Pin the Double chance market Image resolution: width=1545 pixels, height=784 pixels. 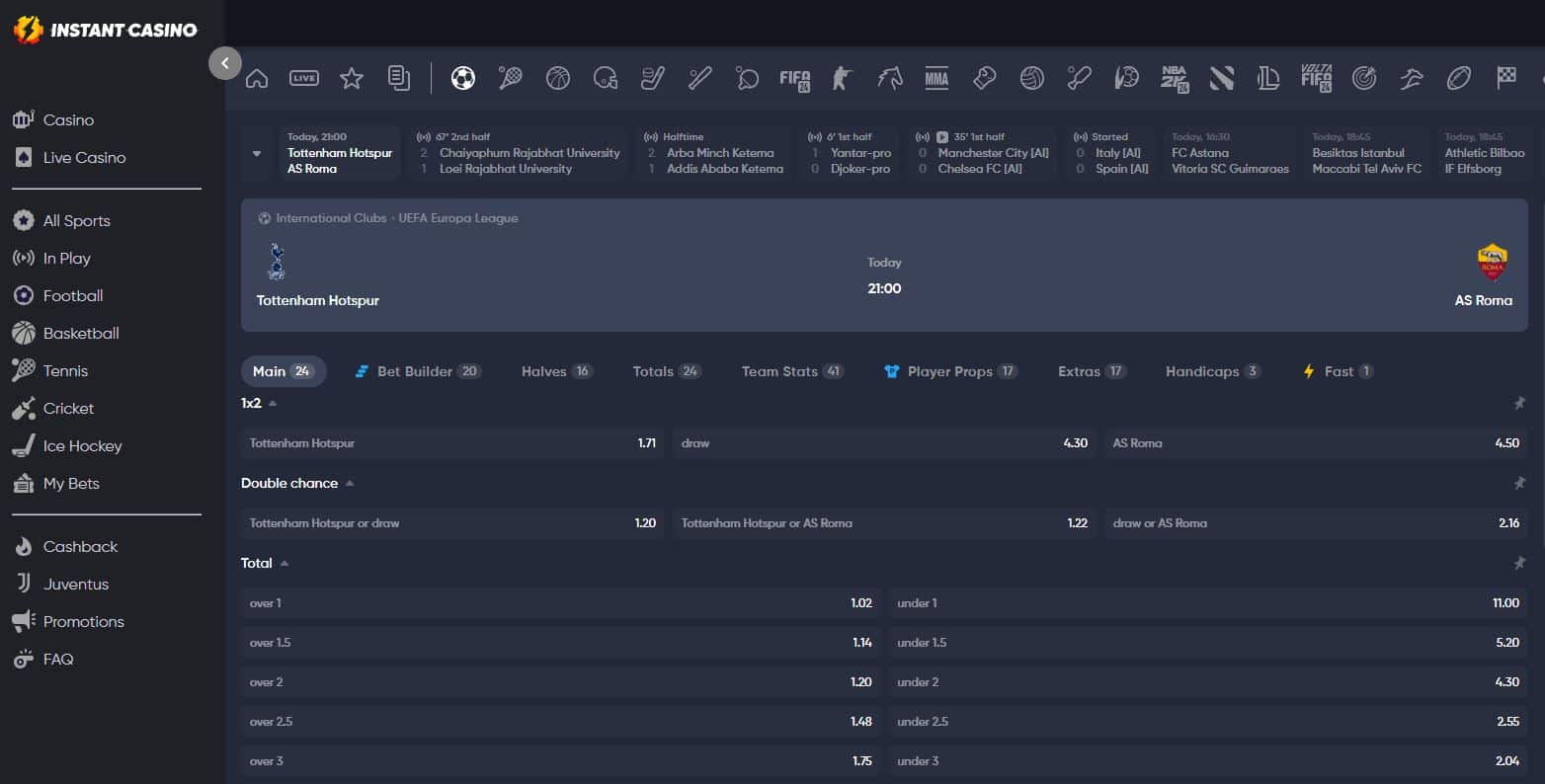(1519, 483)
